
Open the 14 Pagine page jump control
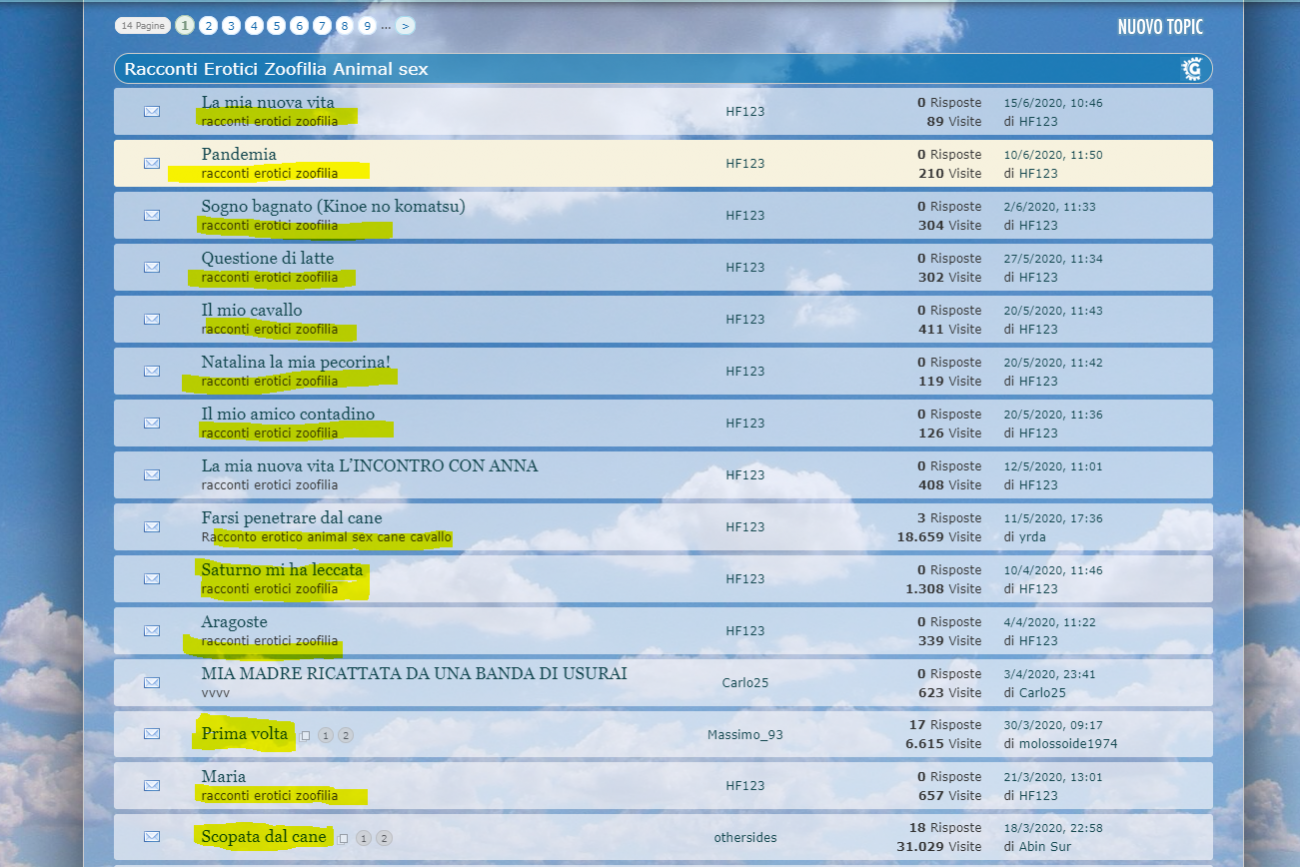click(x=142, y=26)
